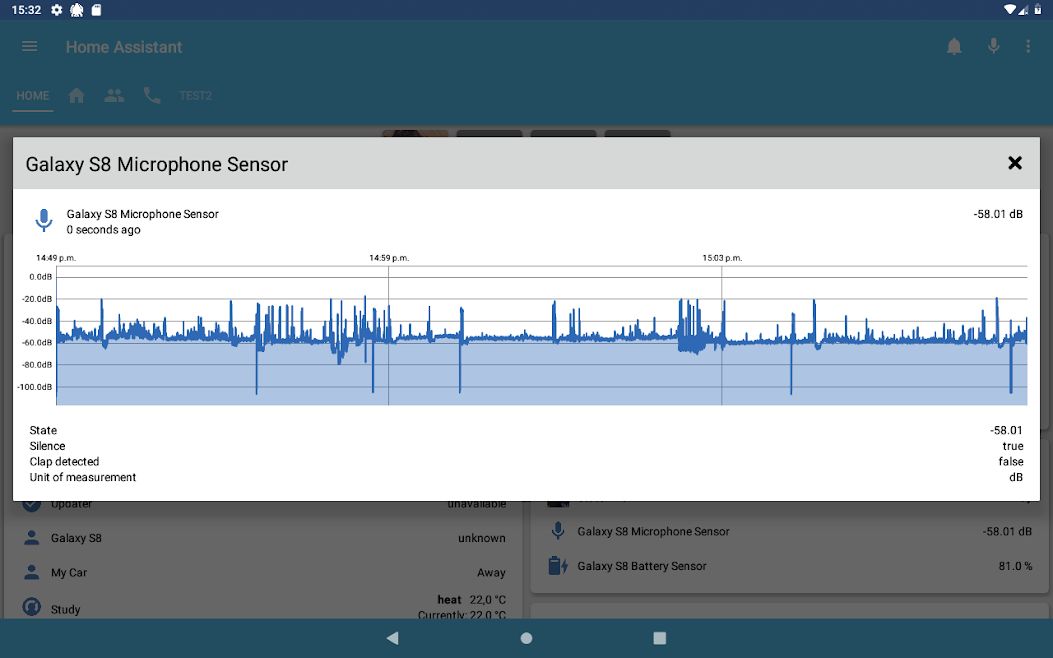Click the Galaxy S8 state 'unknown'

[x=482, y=538]
